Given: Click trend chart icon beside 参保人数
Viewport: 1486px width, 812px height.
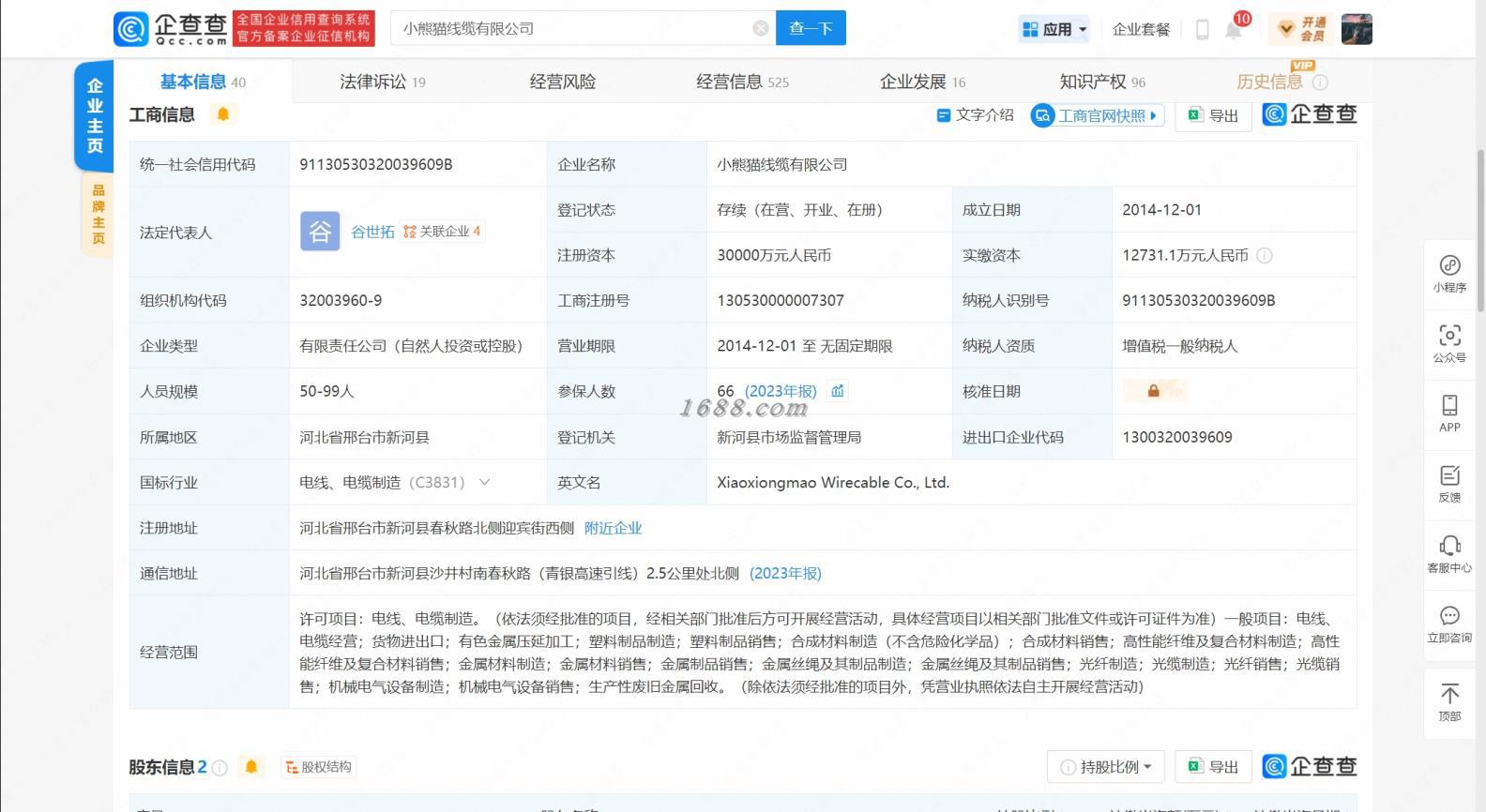Looking at the screenshot, I should click(838, 391).
